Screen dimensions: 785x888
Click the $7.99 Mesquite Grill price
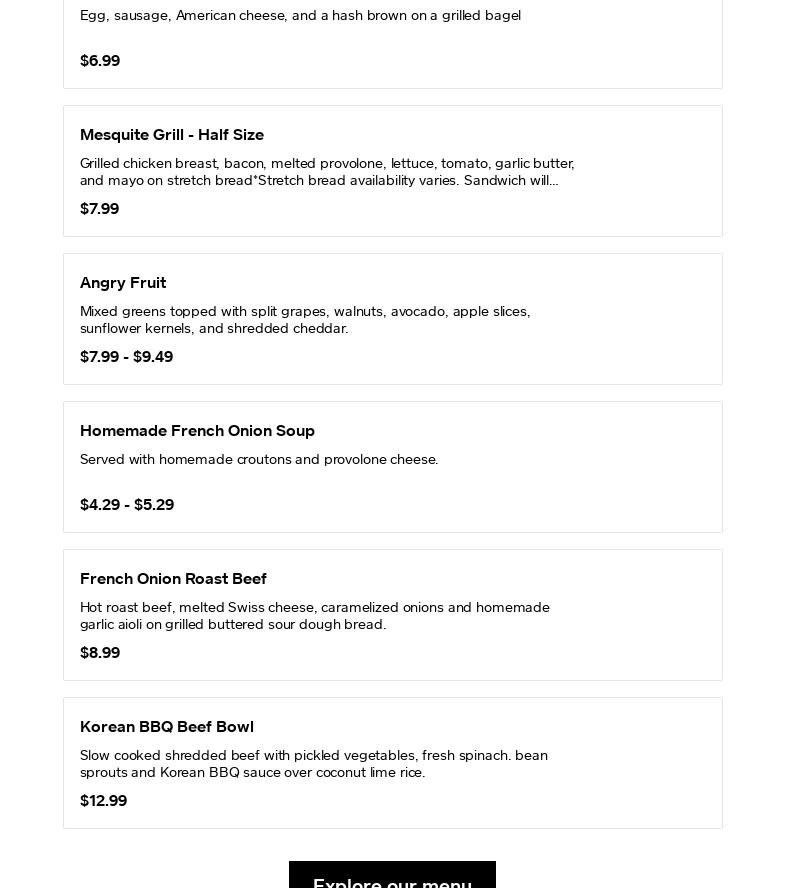click(99, 209)
